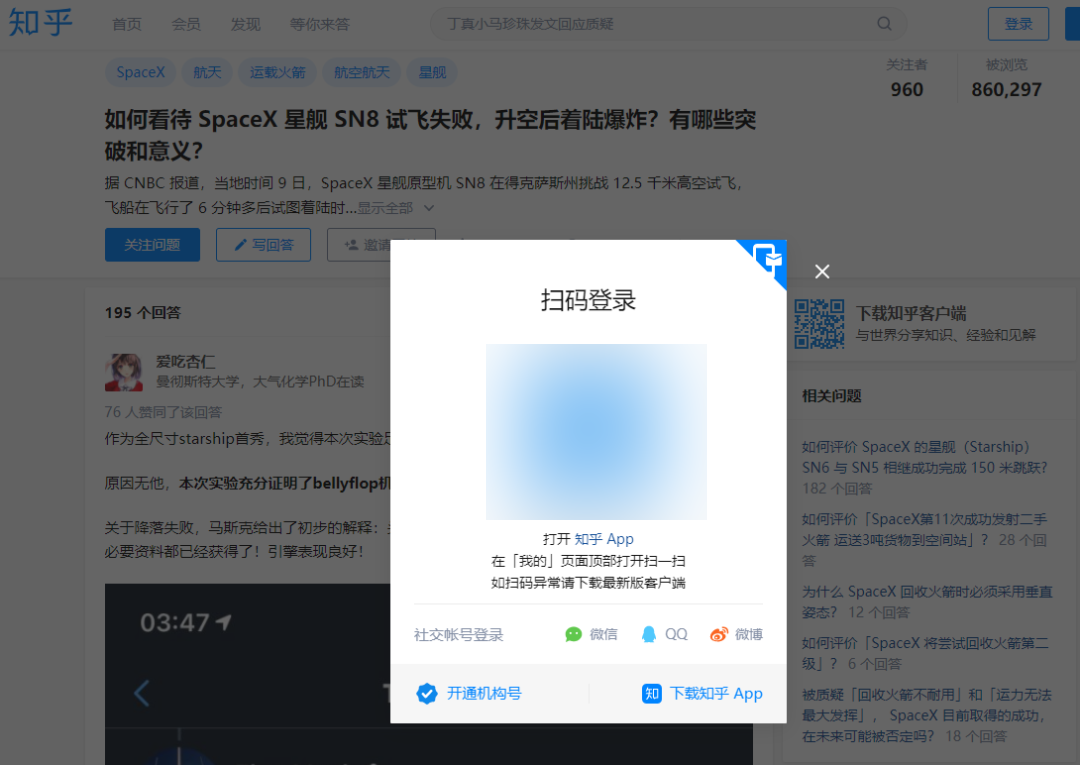Open the 会员 nav tab
Screen dimensions: 1080x765
(x=186, y=24)
